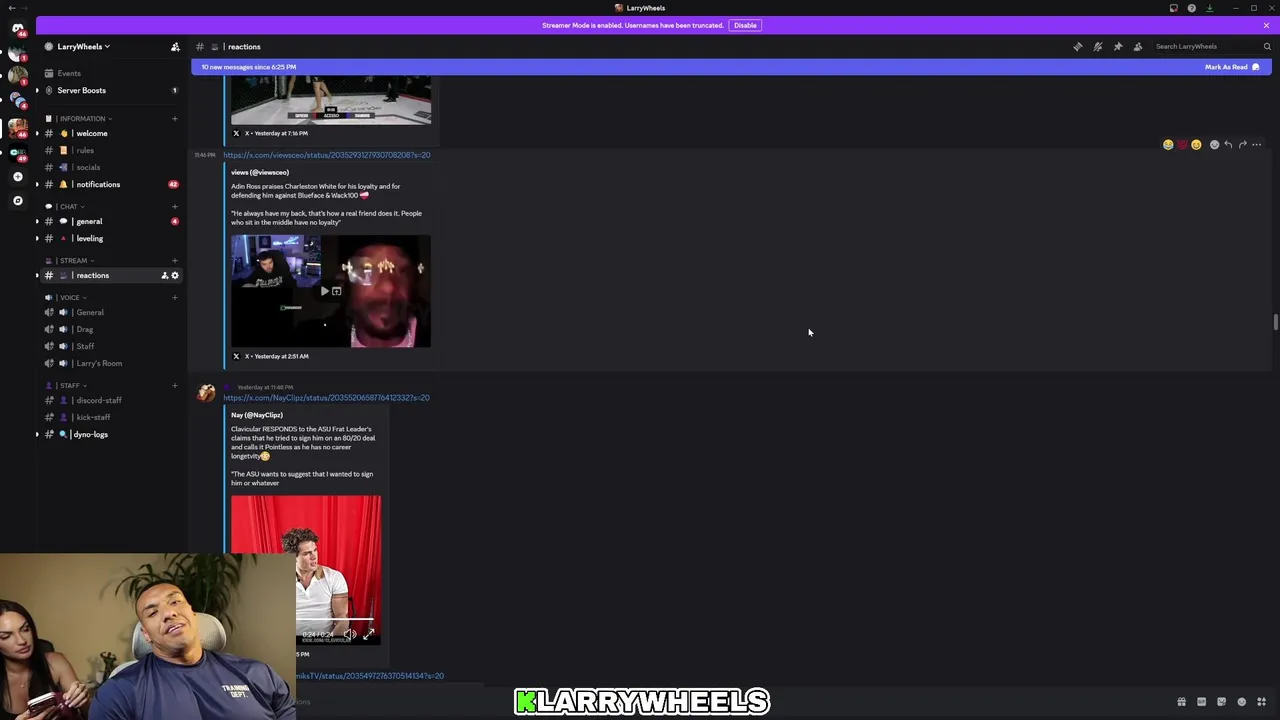Switch to the rules channel
This screenshot has width=1280, height=720.
pos(110,151)
